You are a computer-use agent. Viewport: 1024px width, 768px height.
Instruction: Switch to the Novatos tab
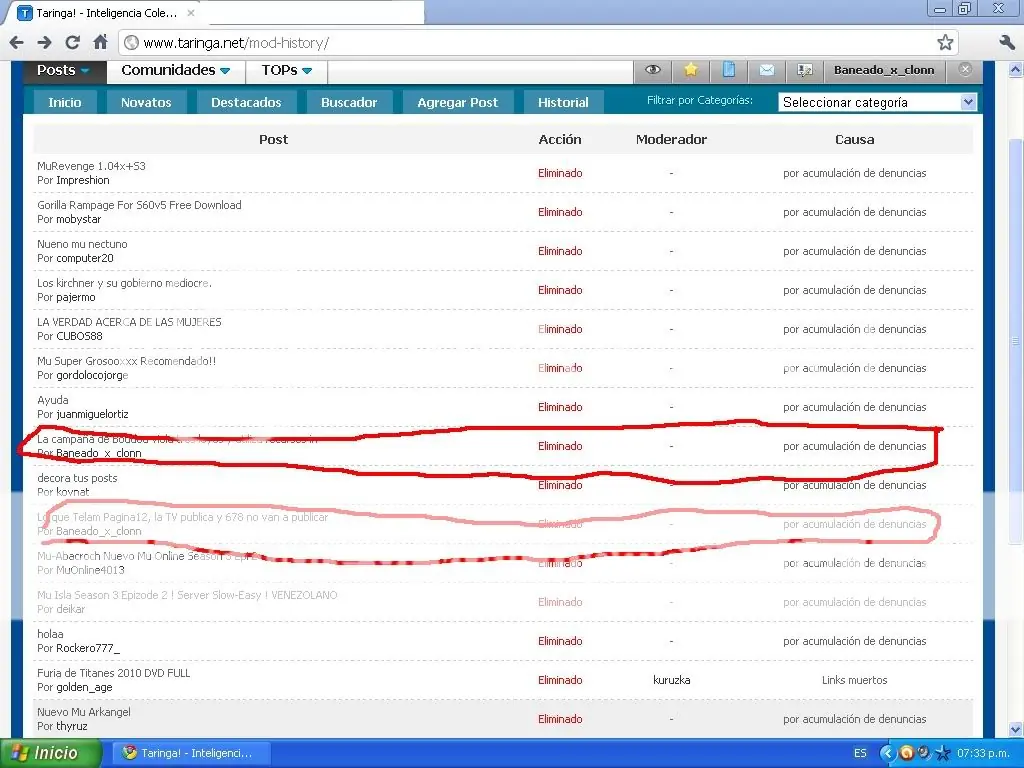click(x=146, y=103)
